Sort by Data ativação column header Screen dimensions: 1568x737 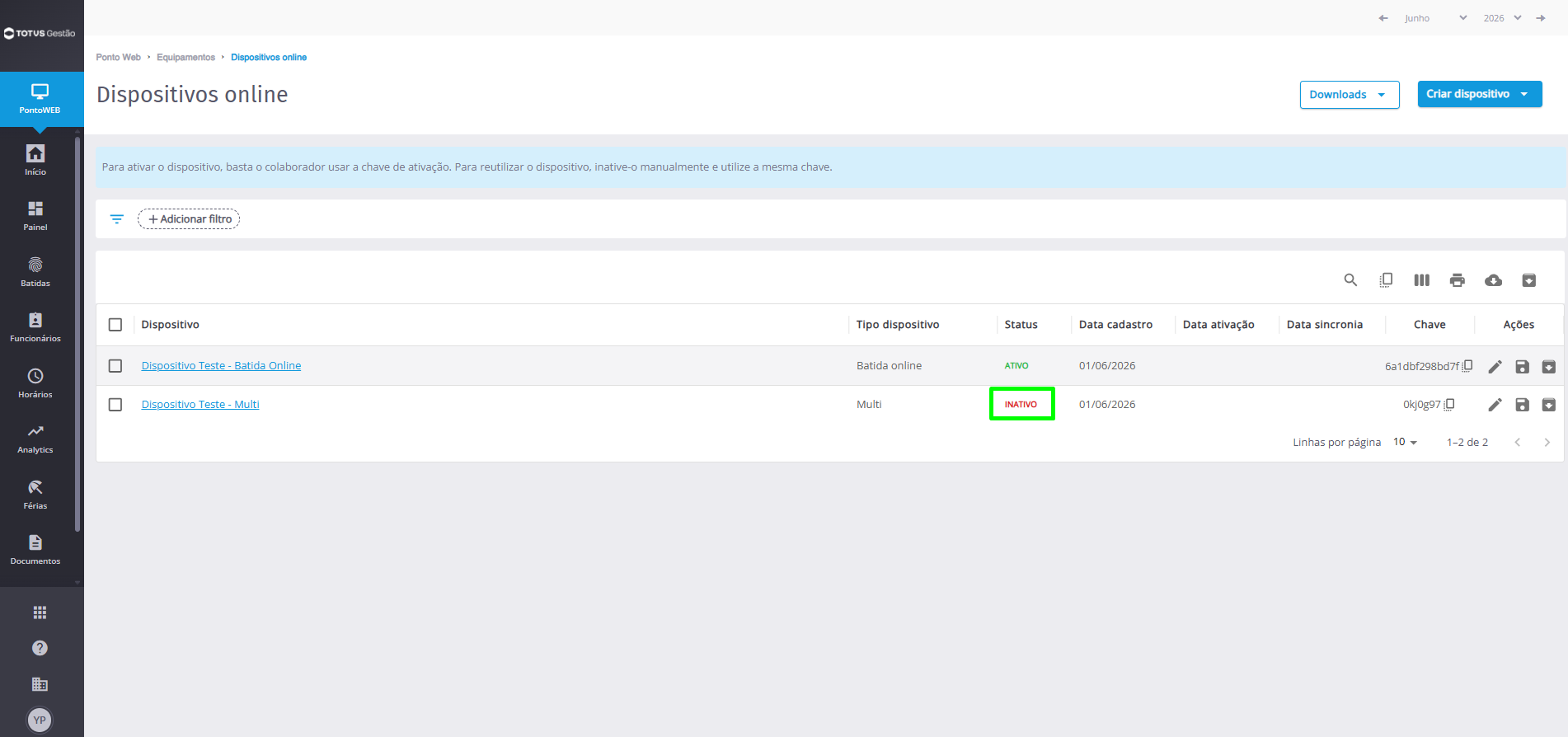[1218, 325]
